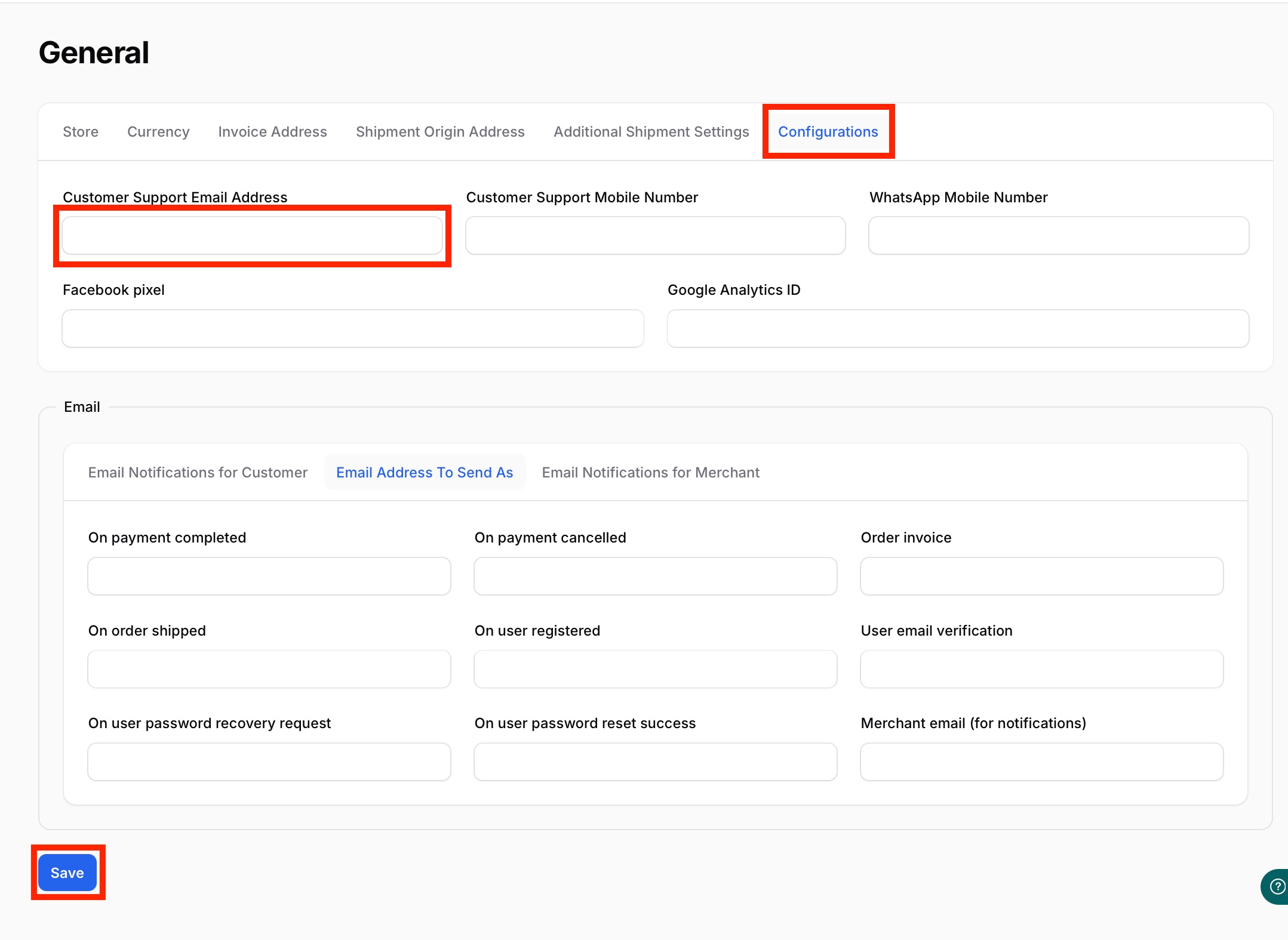The height and width of the screenshot is (940, 1288).
Task: Switch to the Currency tab
Action: point(158,132)
